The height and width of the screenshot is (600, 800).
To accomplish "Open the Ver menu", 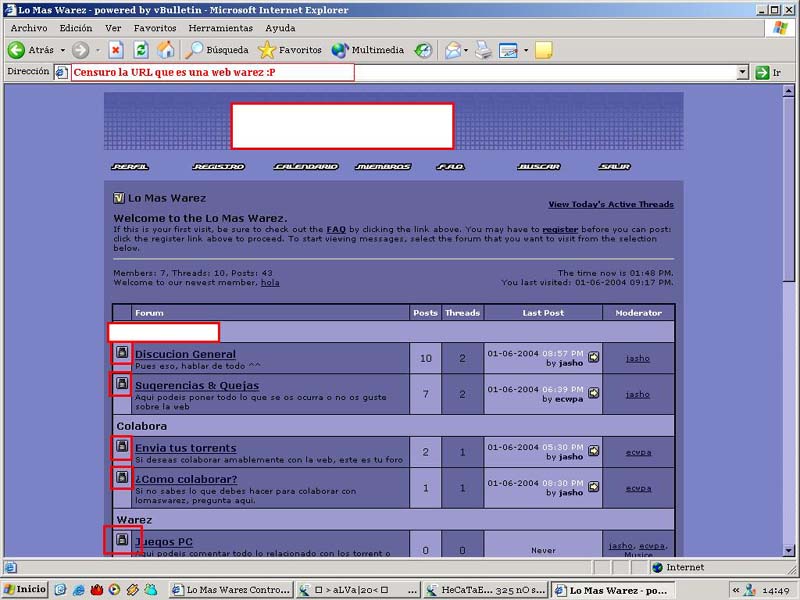I will [113, 28].
